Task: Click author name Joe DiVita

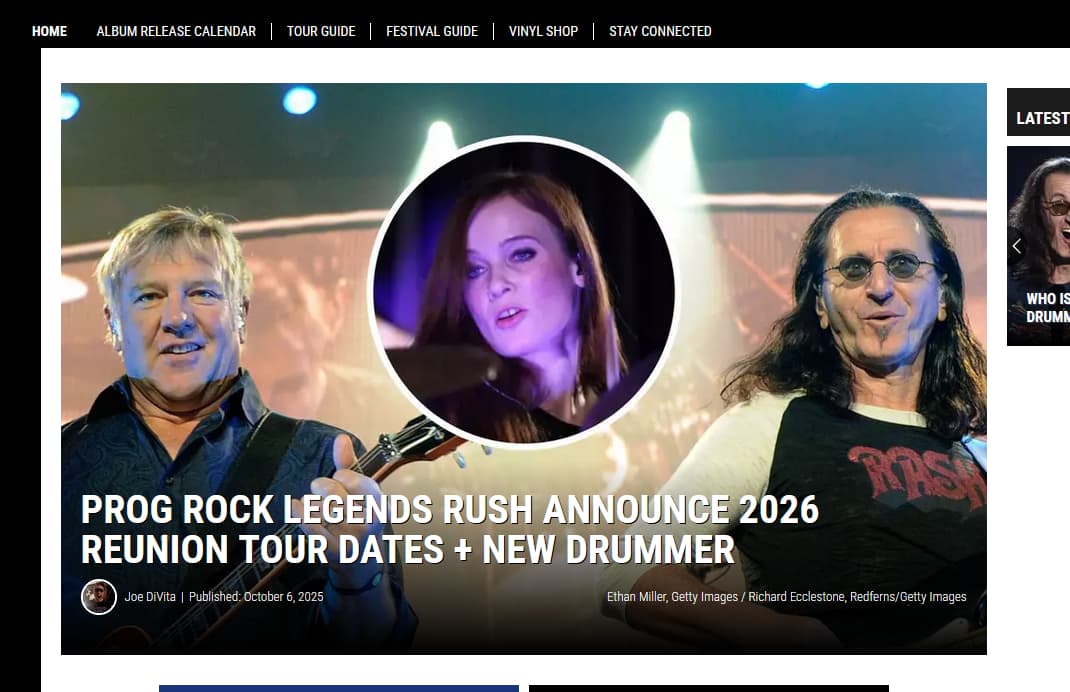Action: pyautogui.click(x=149, y=596)
